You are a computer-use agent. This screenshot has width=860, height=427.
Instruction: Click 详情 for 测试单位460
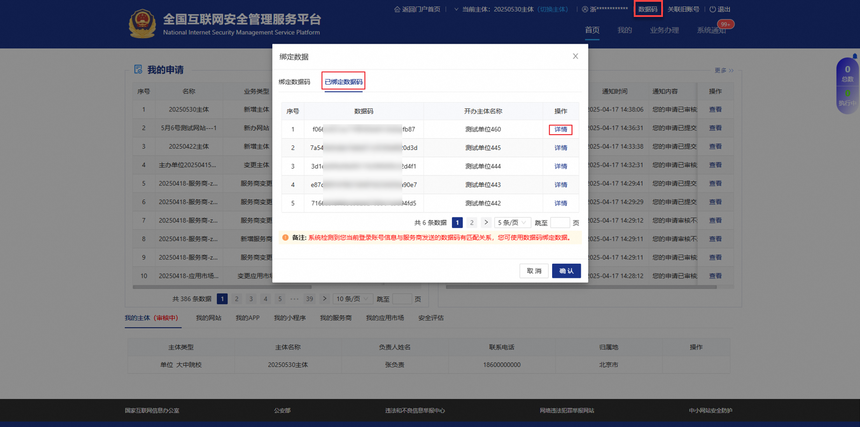(561, 129)
